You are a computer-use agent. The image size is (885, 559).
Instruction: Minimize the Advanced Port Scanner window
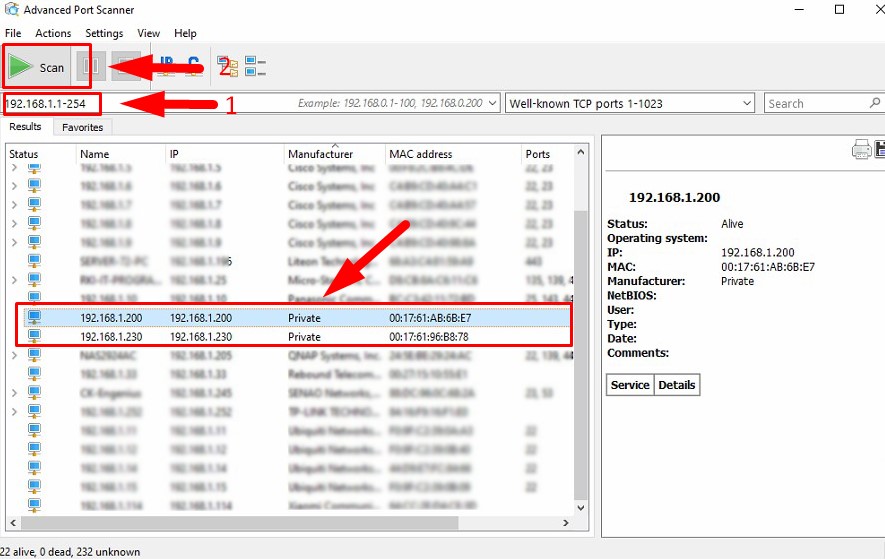pos(799,10)
